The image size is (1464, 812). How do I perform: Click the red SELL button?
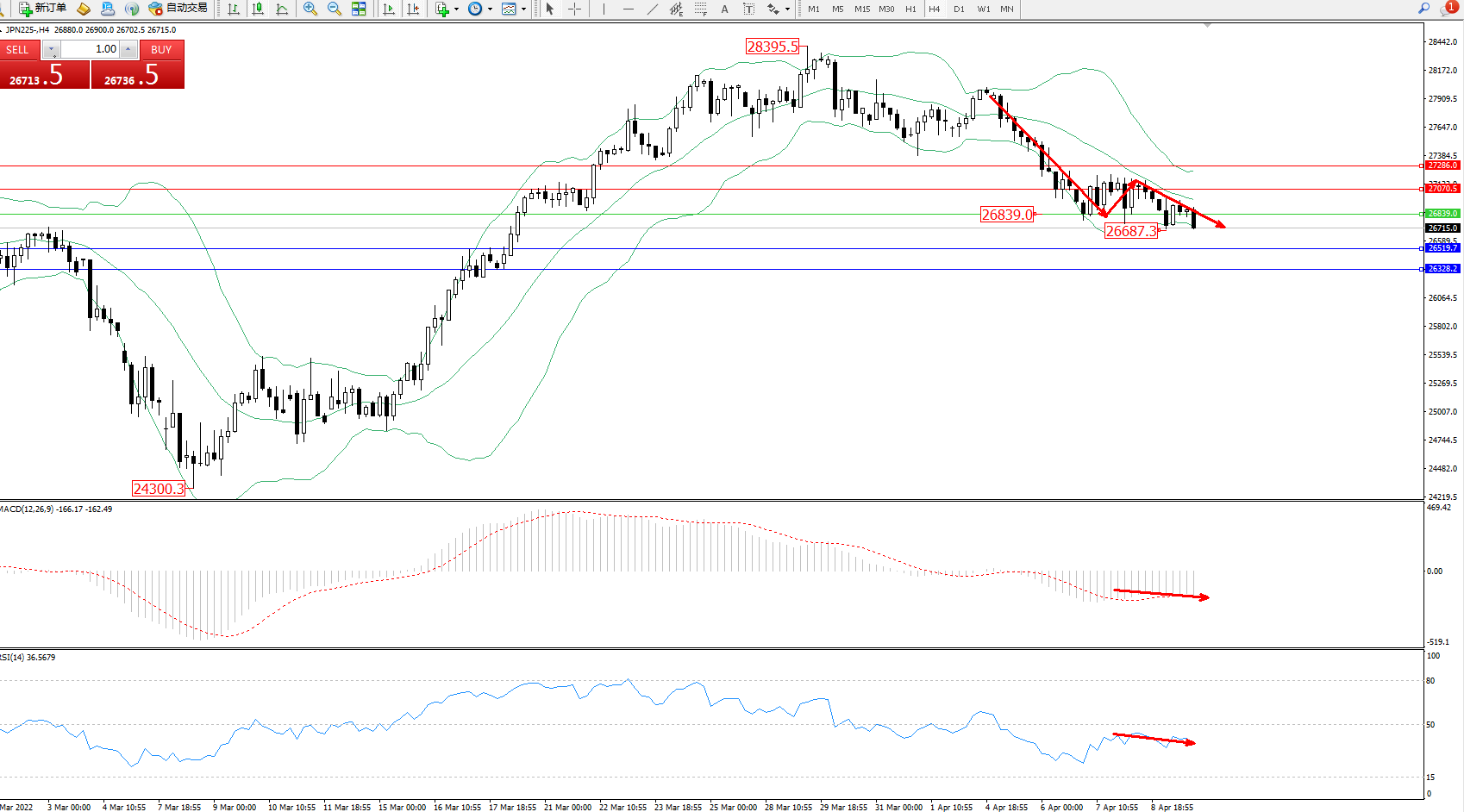tap(18, 50)
